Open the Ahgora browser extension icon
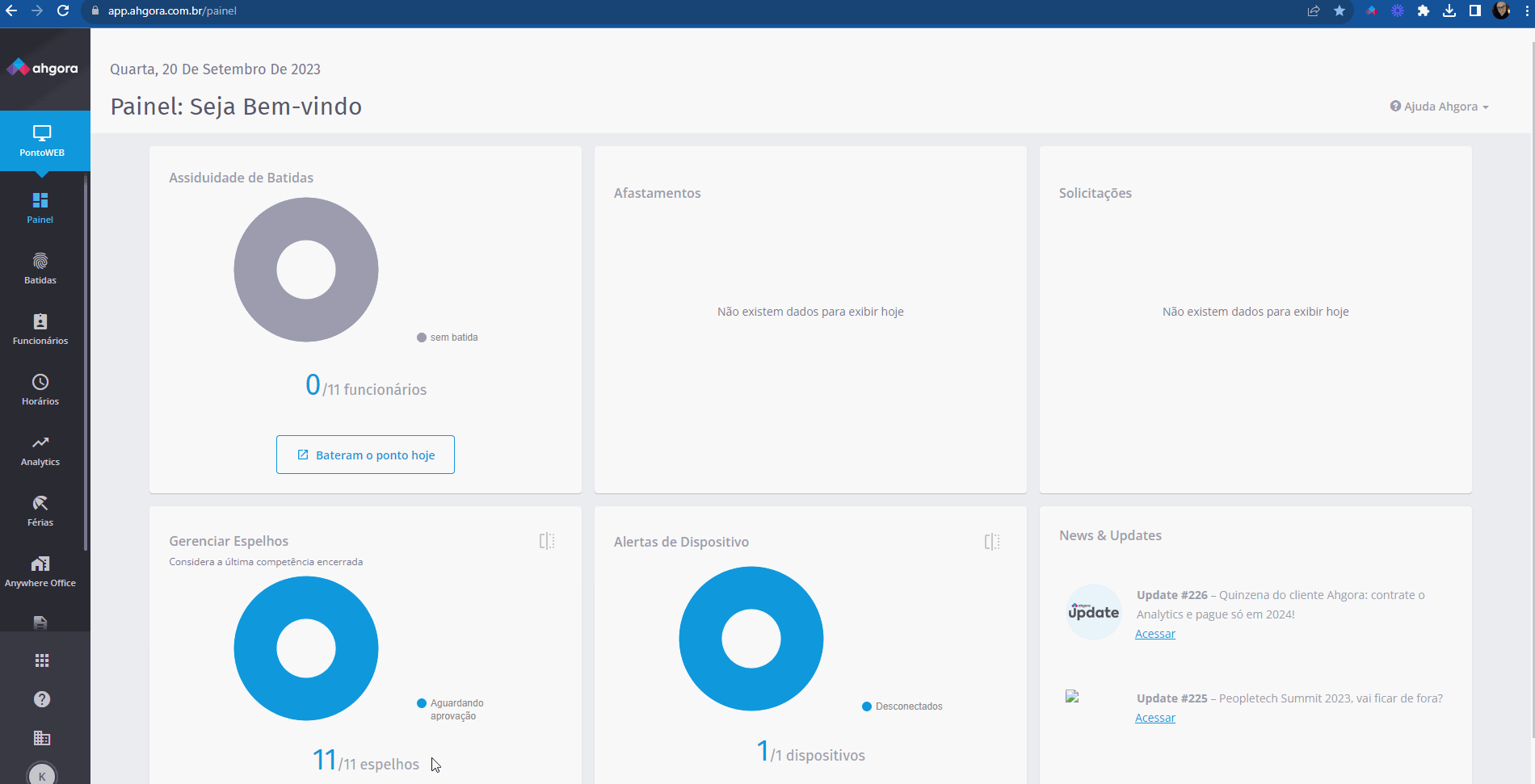1535x784 pixels. 1372,10
